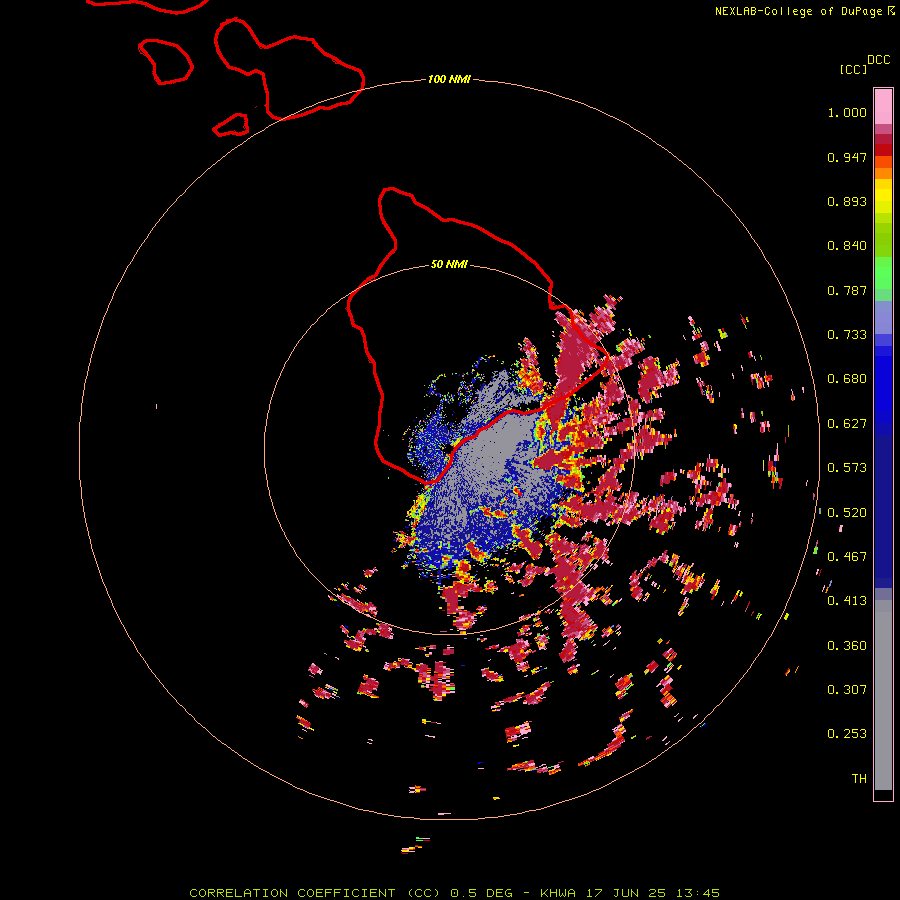This screenshot has height=900, width=900.
Task: Click the 0.947 value on the color scale
Action: click(x=847, y=157)
